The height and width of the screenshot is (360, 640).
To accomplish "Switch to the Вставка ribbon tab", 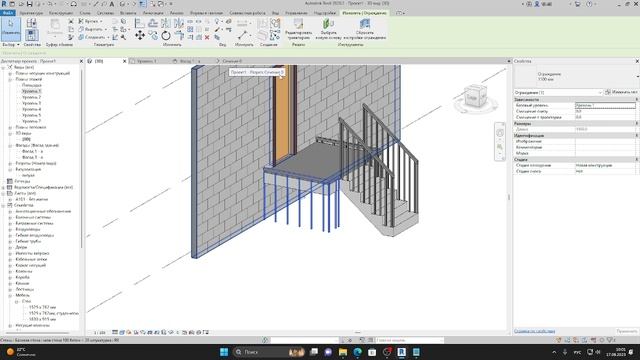I will pos(128,13).
